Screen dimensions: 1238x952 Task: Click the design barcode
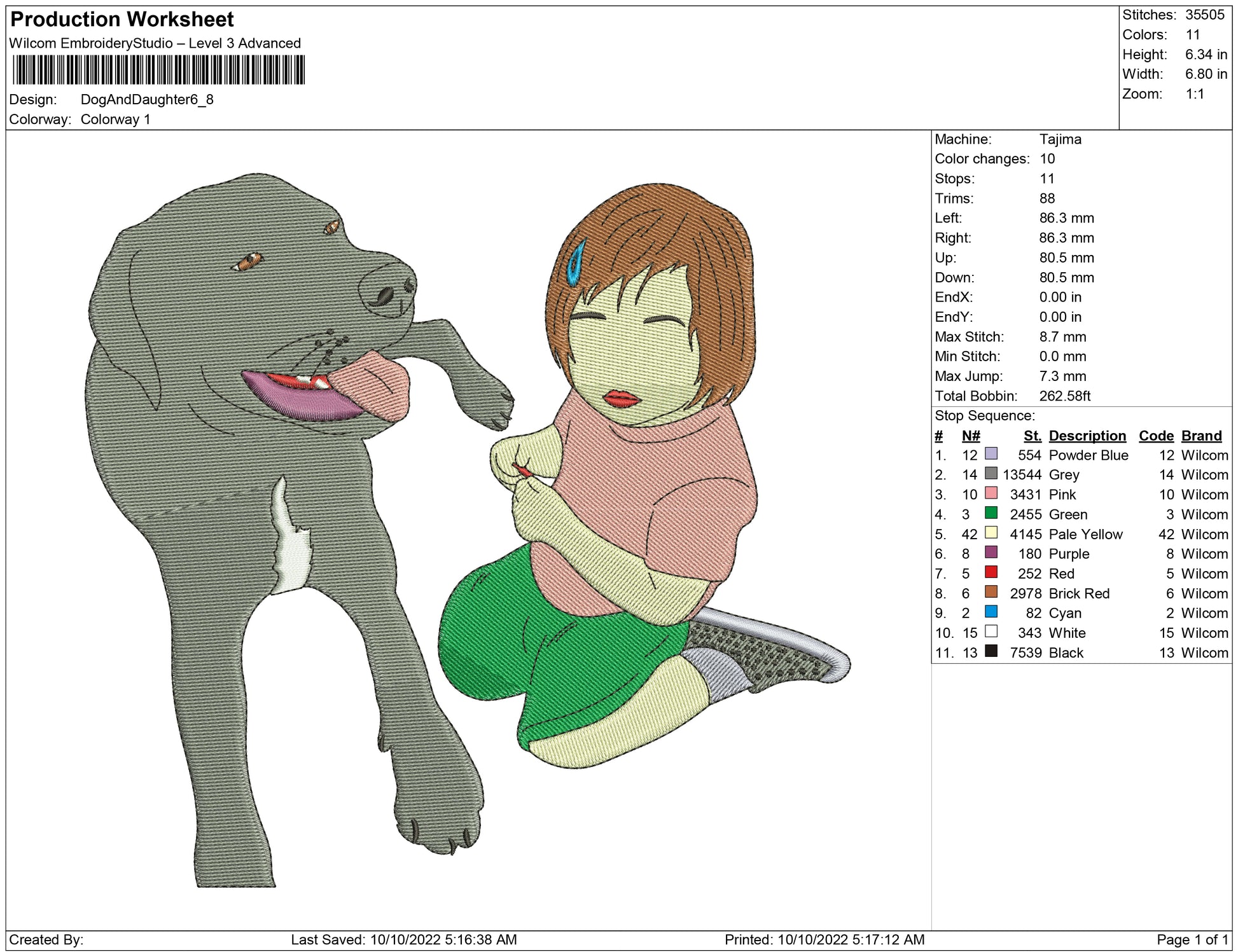(x=158, y=70)
